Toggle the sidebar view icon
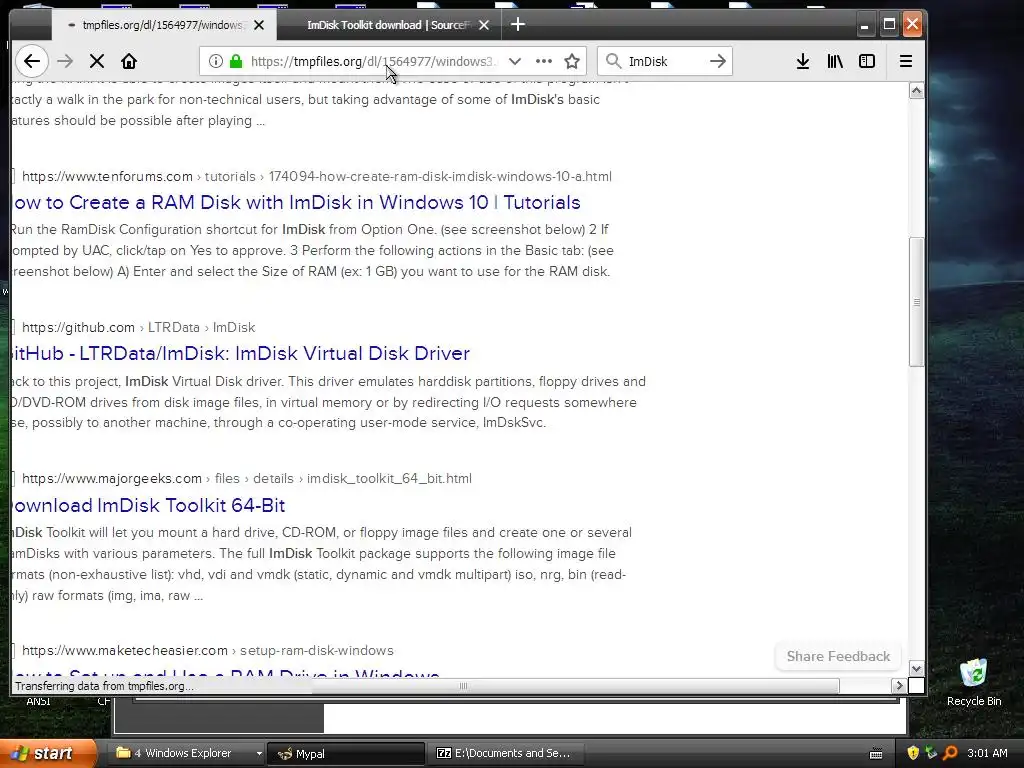 867,61
